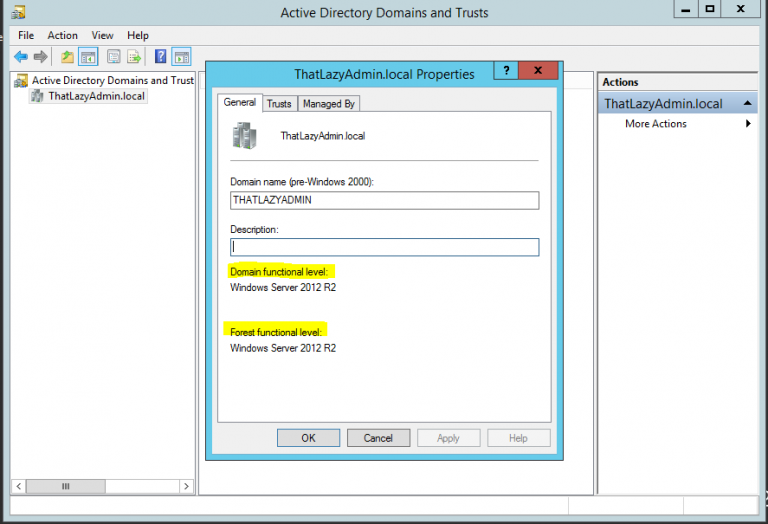
Task: Click into the Description text field
Action: point(384,247)
